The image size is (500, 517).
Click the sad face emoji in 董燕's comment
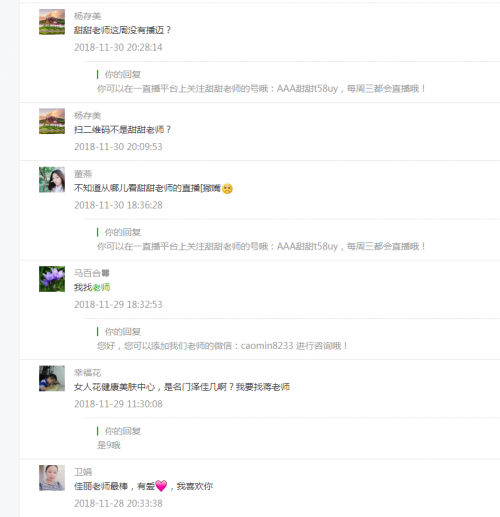tap(227, 189)
